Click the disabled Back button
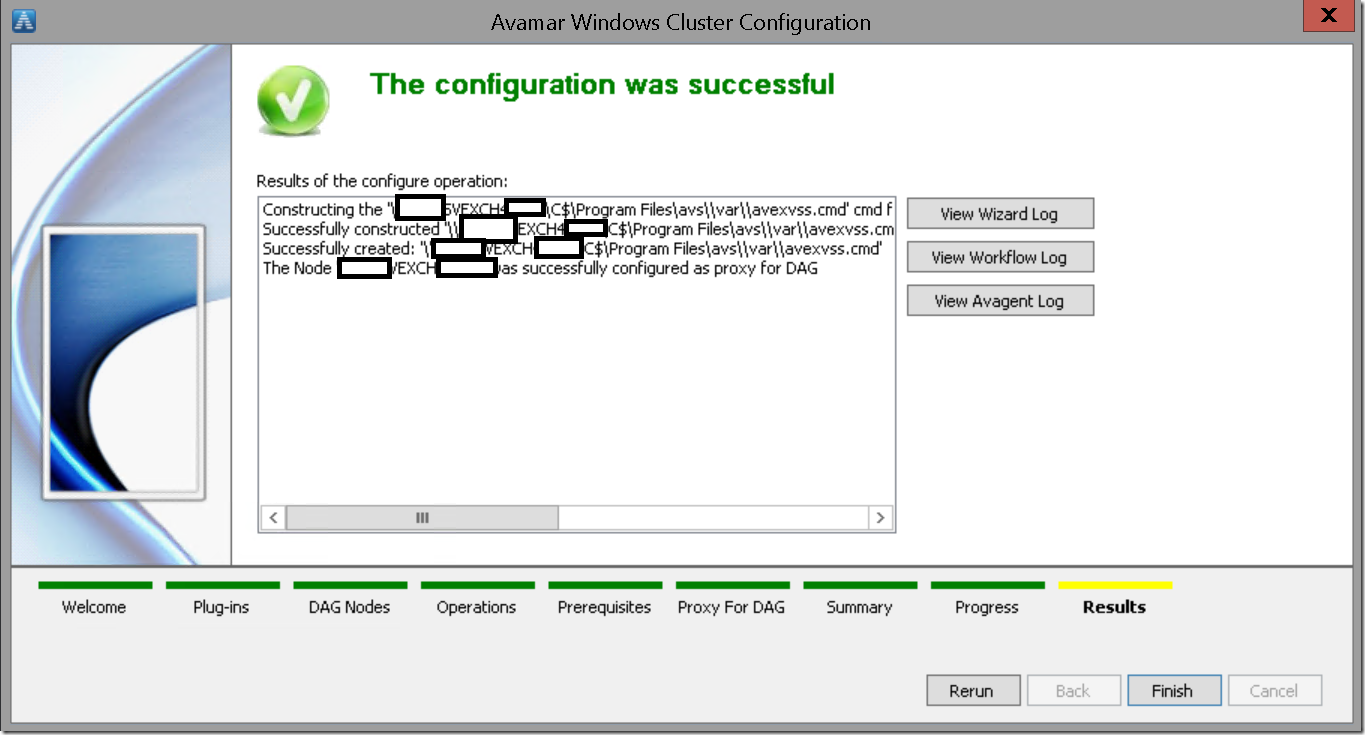 coord(1073,691)
